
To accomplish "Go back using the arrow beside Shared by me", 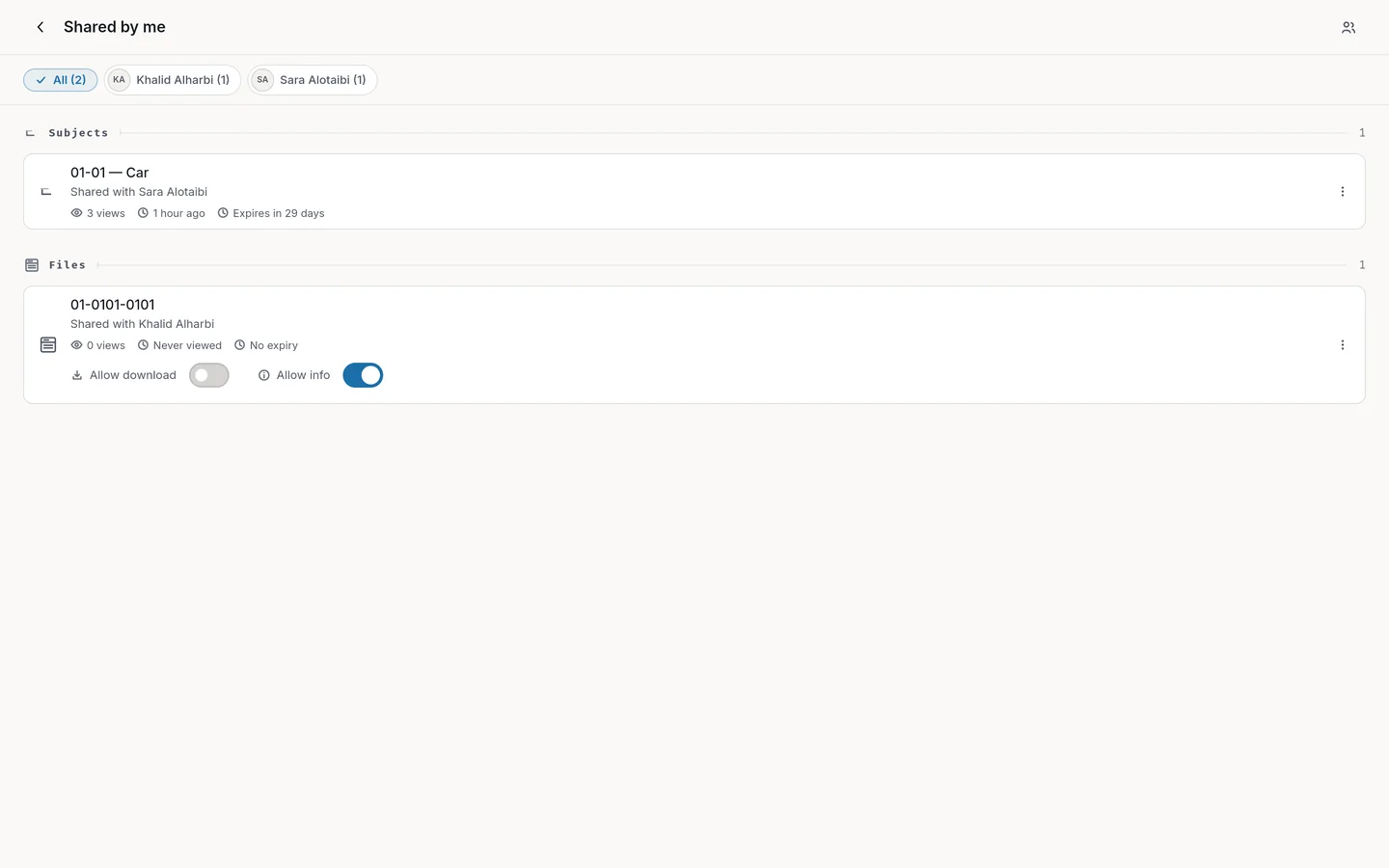I will click(x=41, y=27).
